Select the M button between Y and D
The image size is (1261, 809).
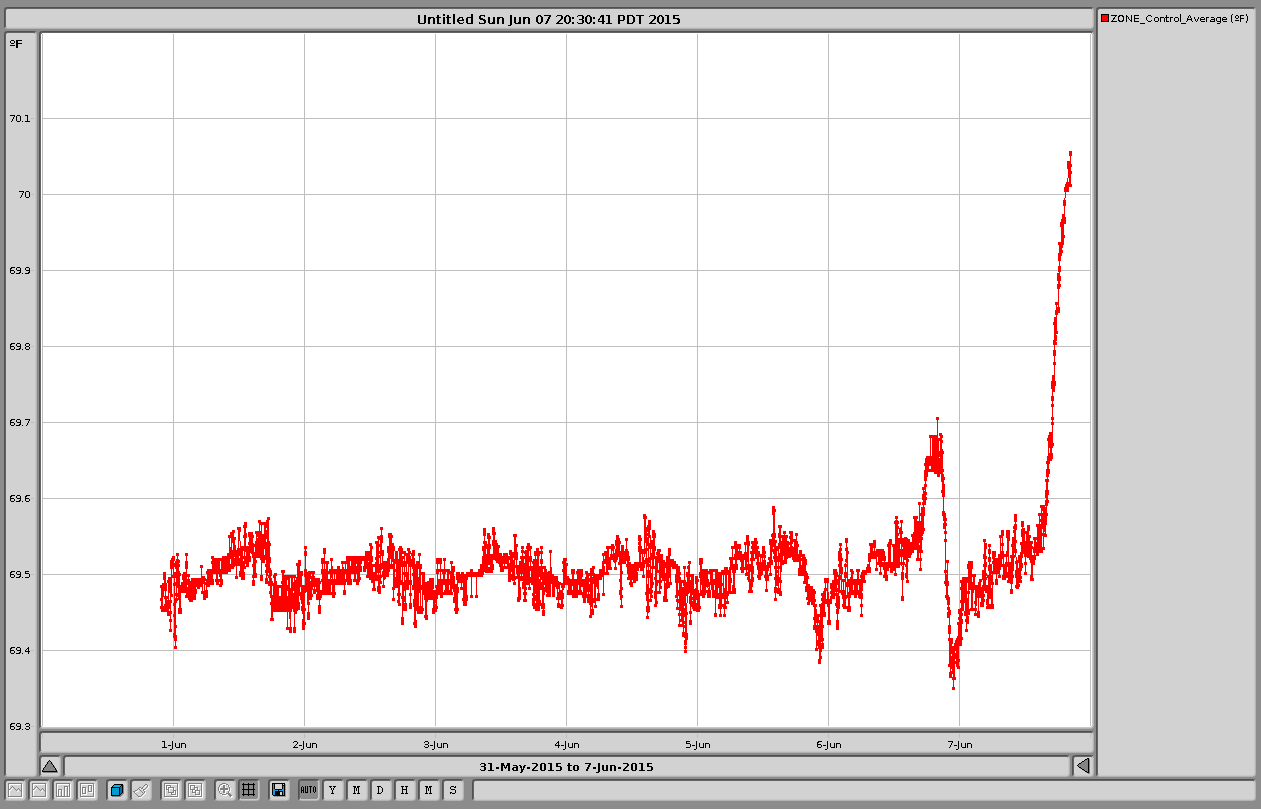click(356, 790)
